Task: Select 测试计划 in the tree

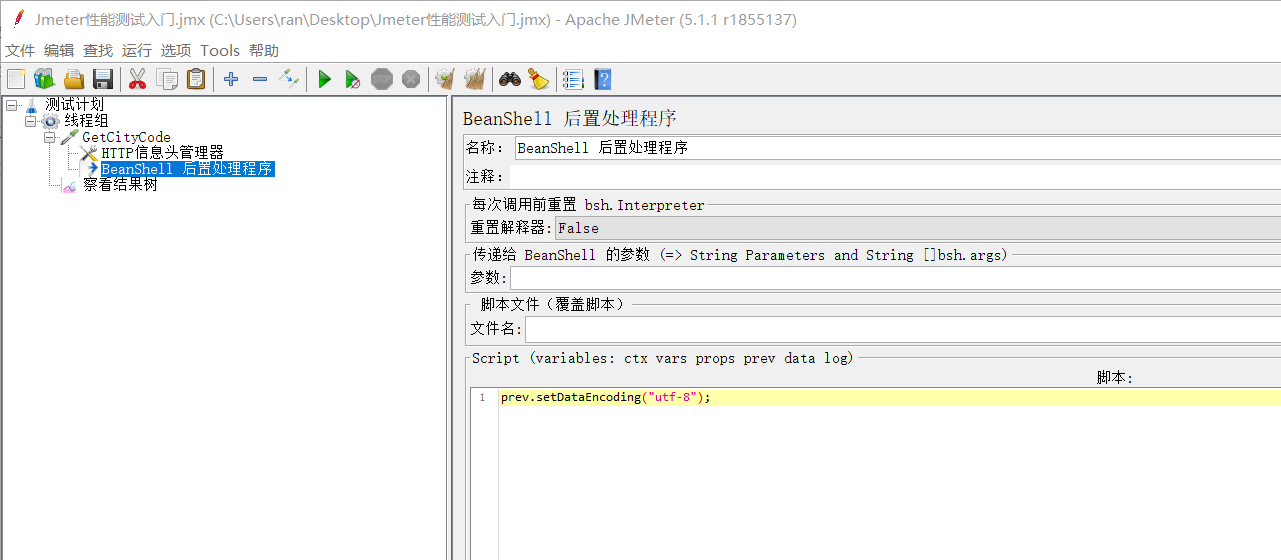Action: coord(74,104)
